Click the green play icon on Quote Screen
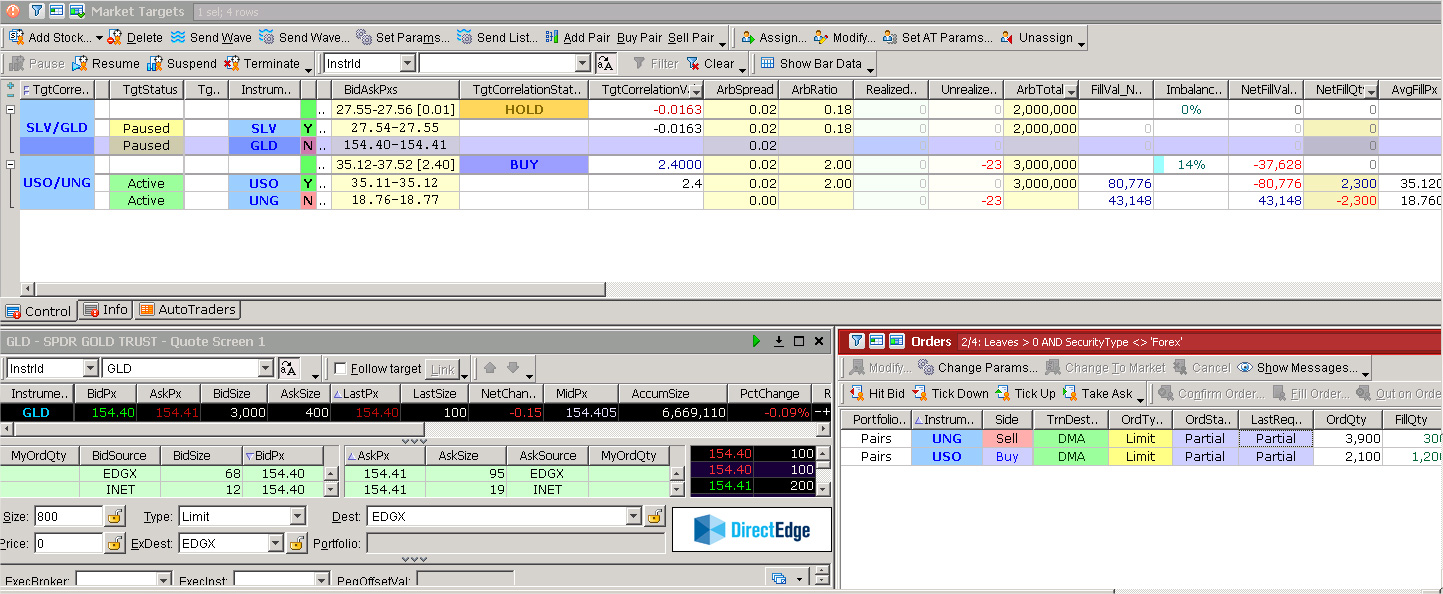Image resolution: width=1443 pixels, height=594 pixels. pyautogui.click(x=757, y=341)
